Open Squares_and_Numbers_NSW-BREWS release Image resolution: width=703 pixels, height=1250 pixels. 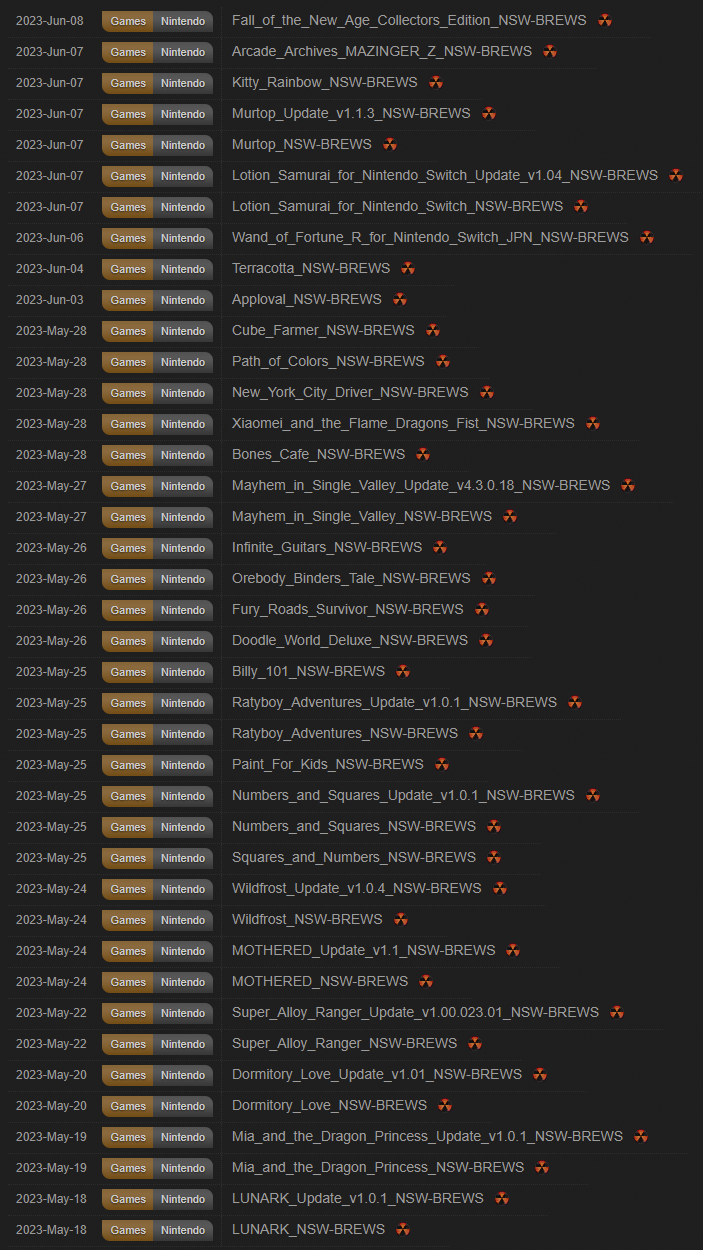(354, 857)
